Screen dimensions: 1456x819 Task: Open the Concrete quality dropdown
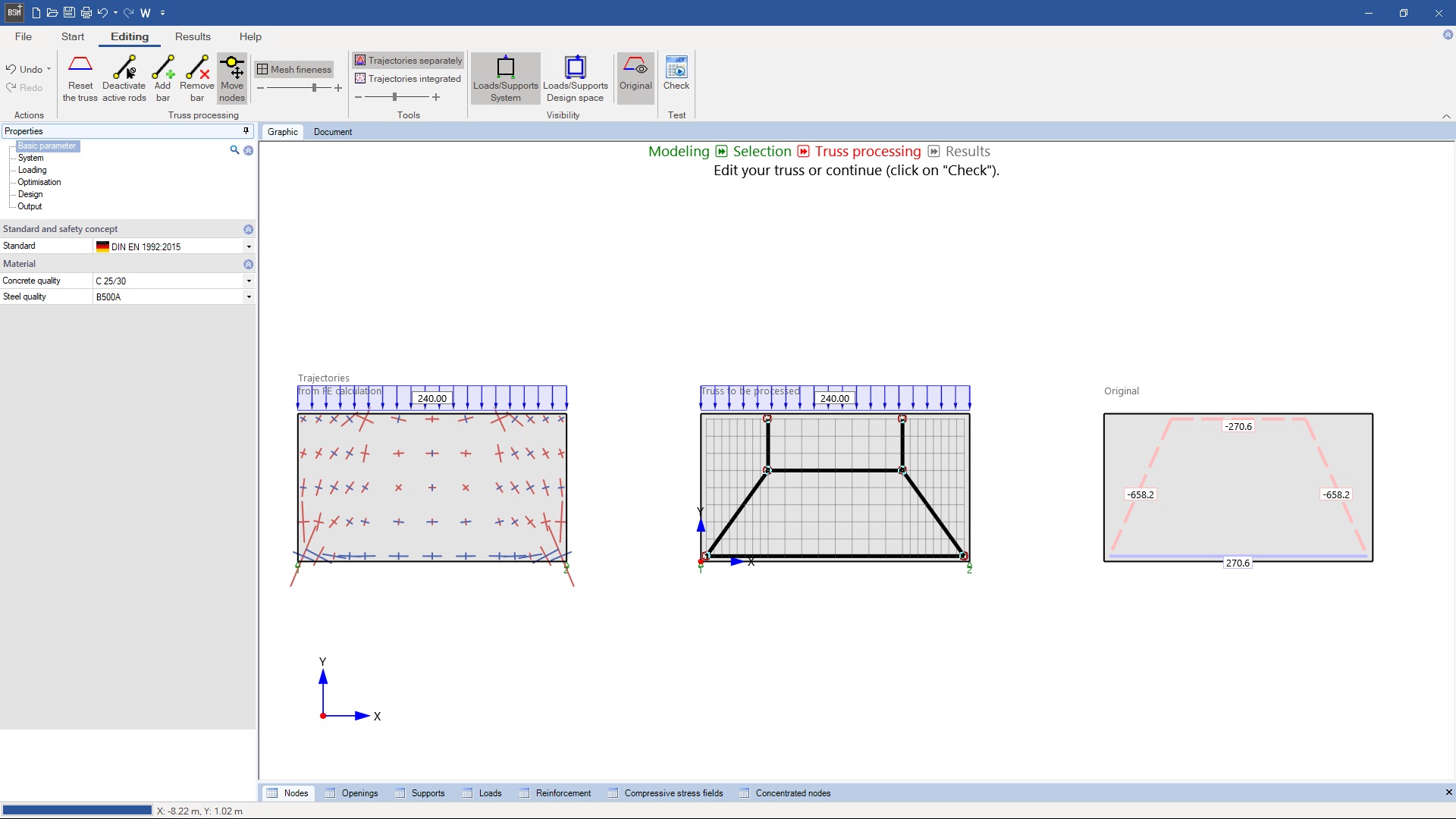point(249,281)
